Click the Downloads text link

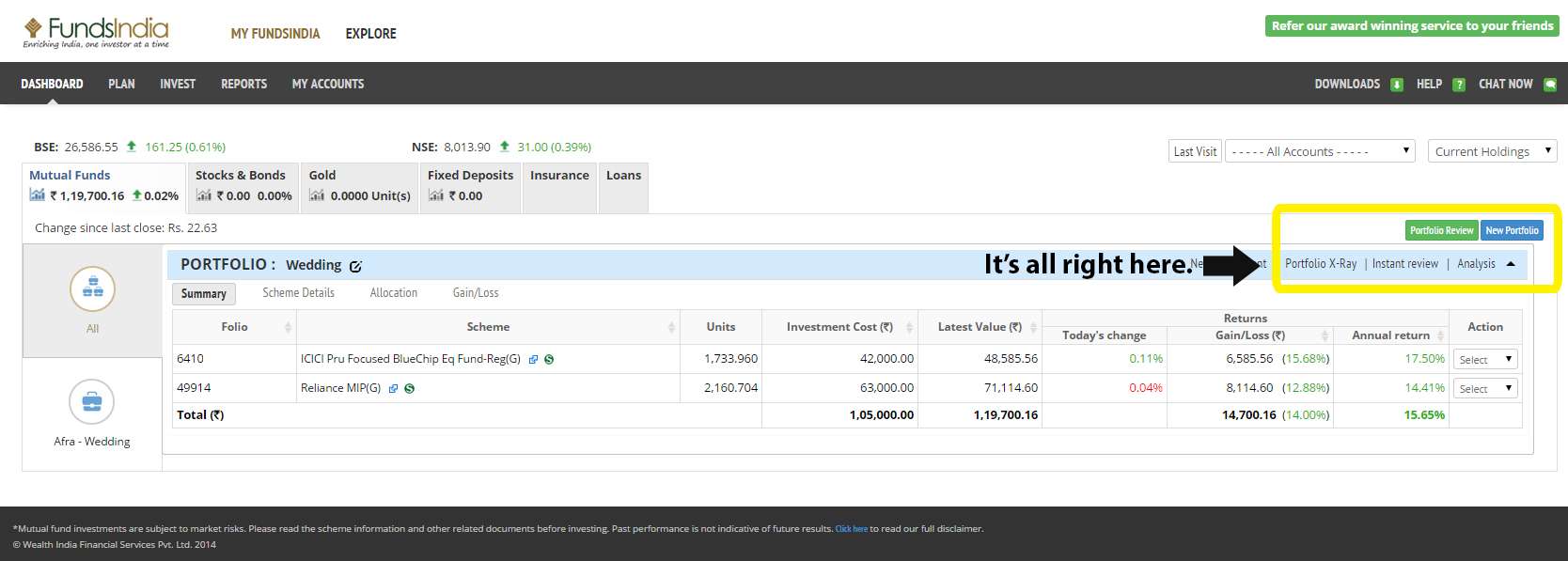(1347, 84)
